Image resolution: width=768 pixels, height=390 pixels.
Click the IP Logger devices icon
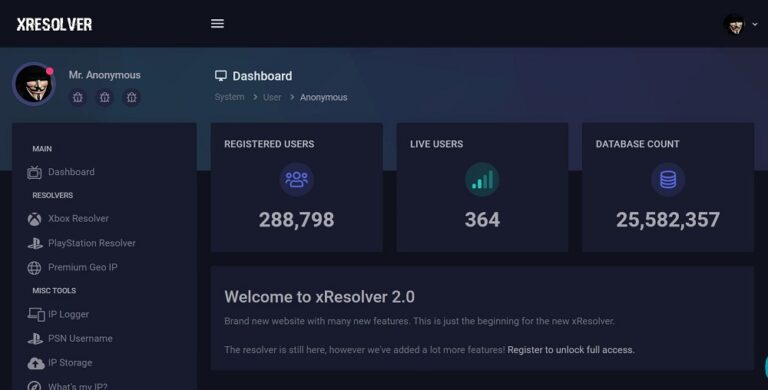click(x=36, y=314)
